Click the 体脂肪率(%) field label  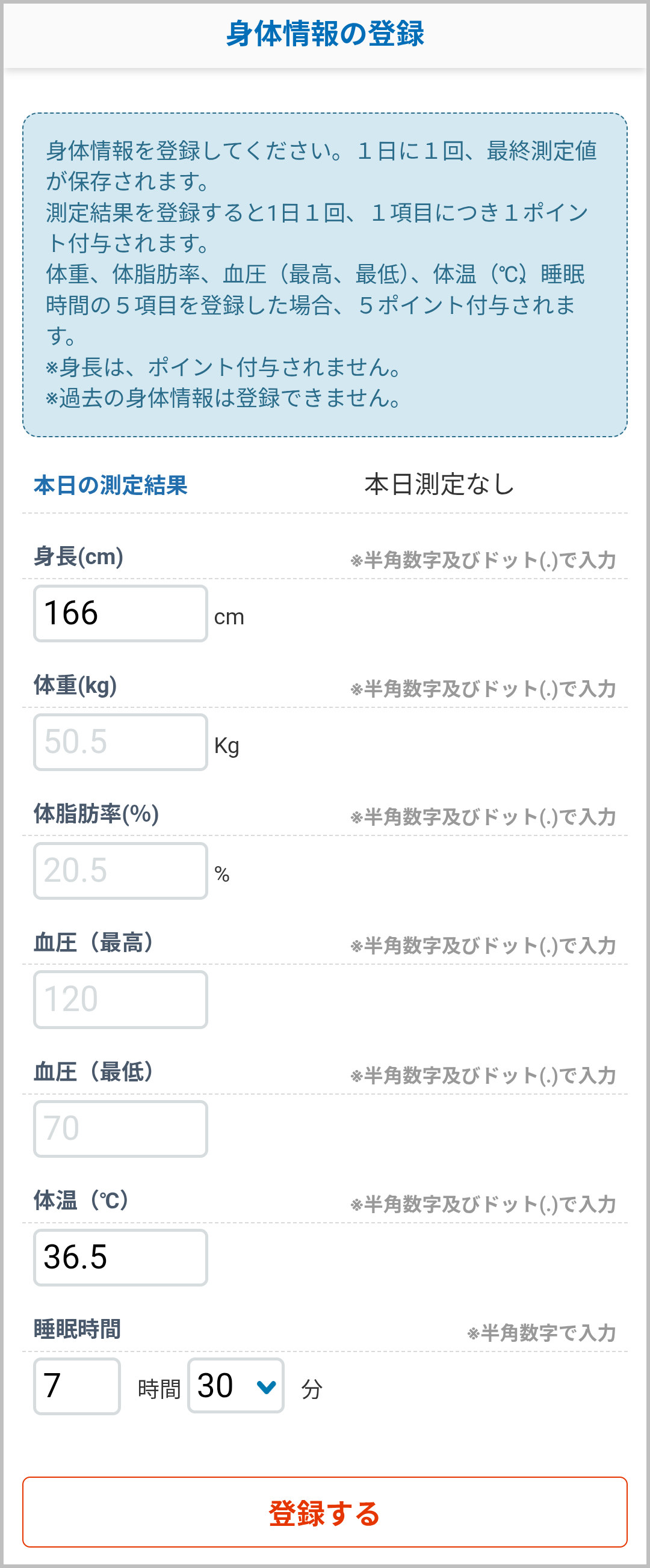(x=96, y=814)
